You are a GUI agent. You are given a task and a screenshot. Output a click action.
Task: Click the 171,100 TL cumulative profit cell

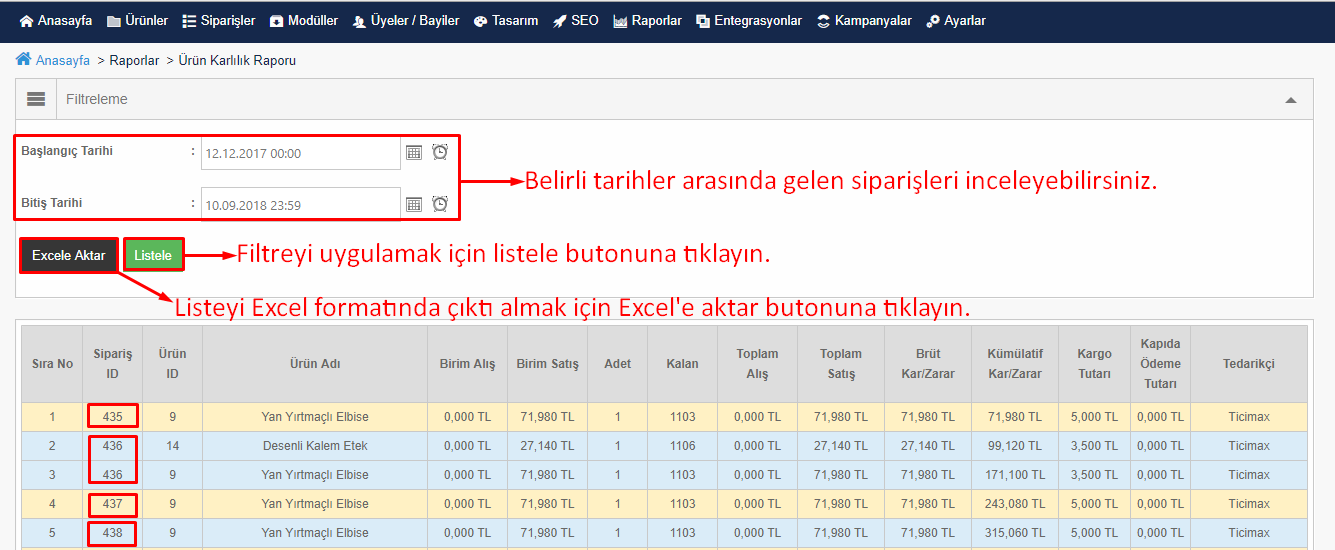coord(1015,475)
